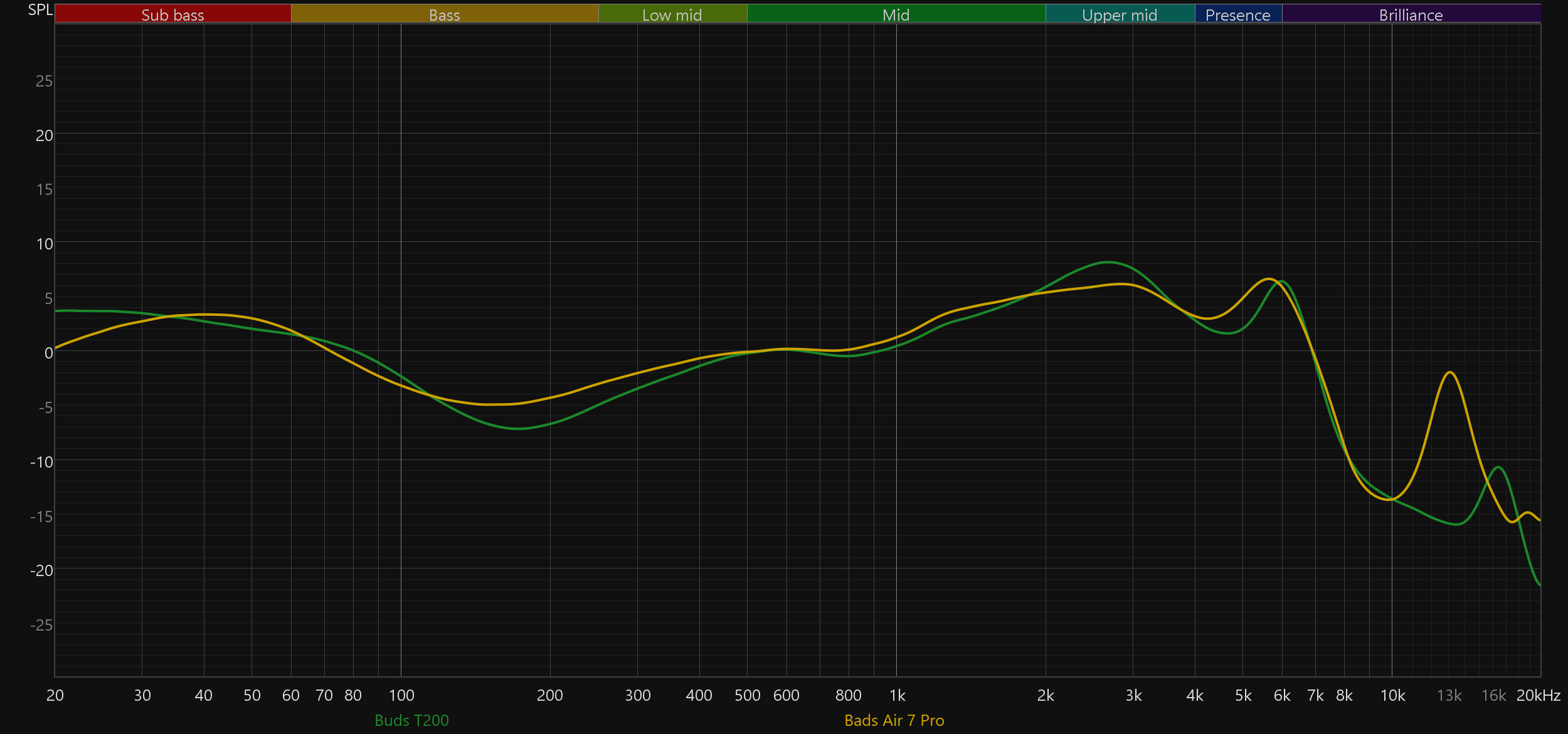Toggle the Bads Air 7 Pro legend entry

894,720
